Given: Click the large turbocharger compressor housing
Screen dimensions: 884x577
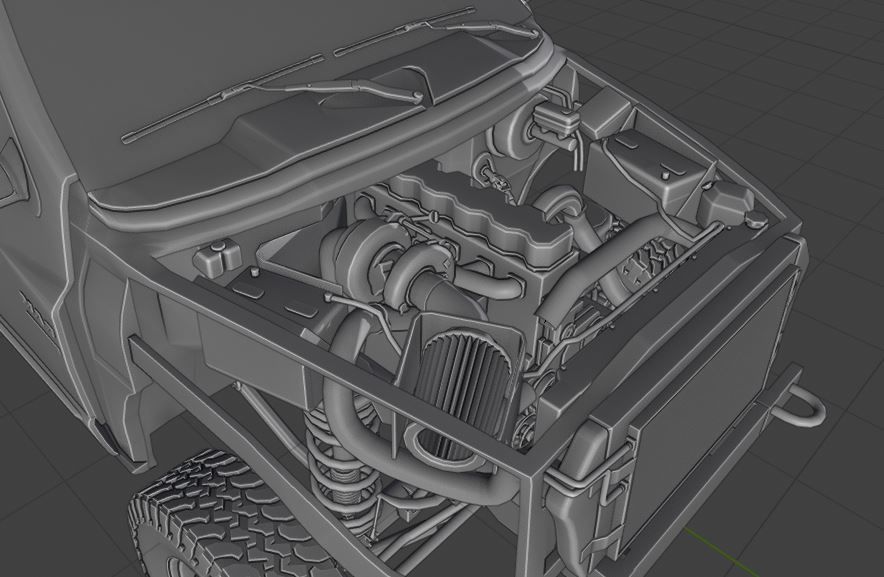Looking at the screenshot, I should [361, 261].
